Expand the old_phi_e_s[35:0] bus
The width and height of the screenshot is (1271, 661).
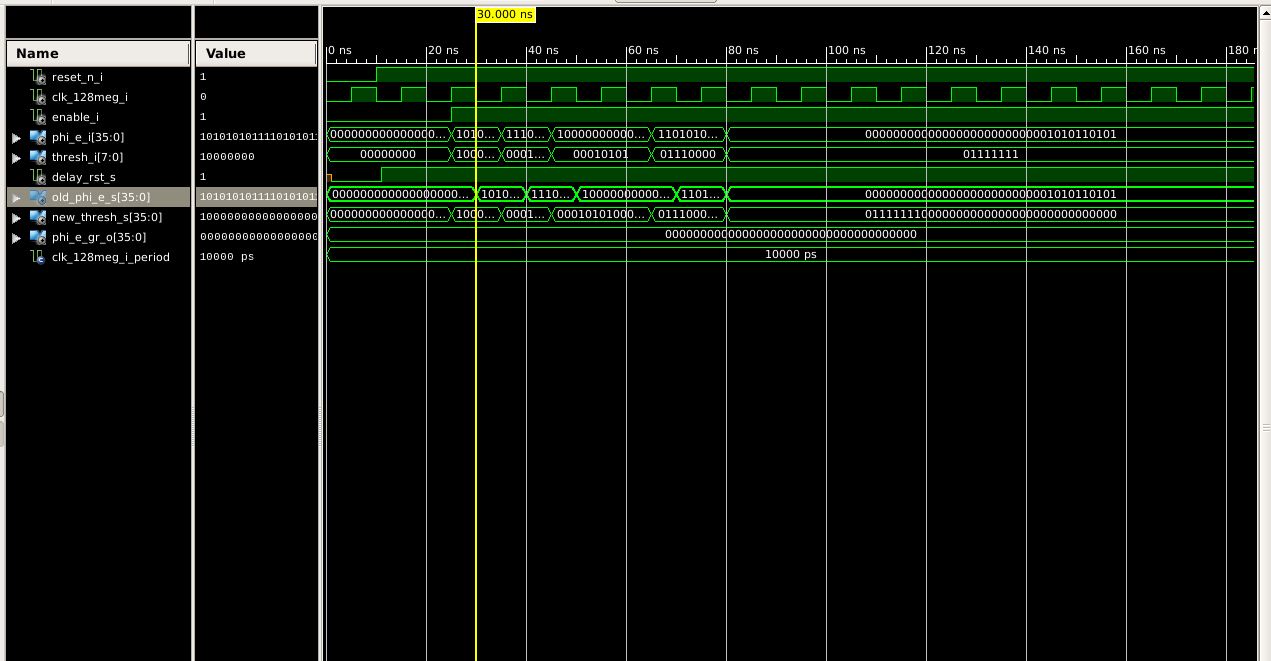point(16,198)
